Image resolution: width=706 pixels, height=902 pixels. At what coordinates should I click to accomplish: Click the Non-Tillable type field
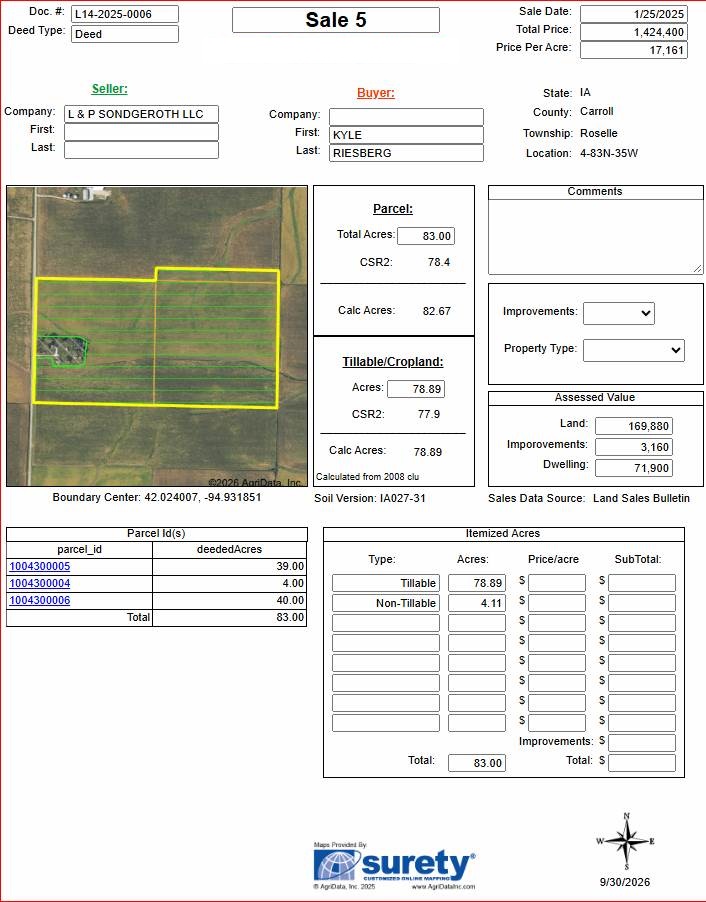point(386,603)
